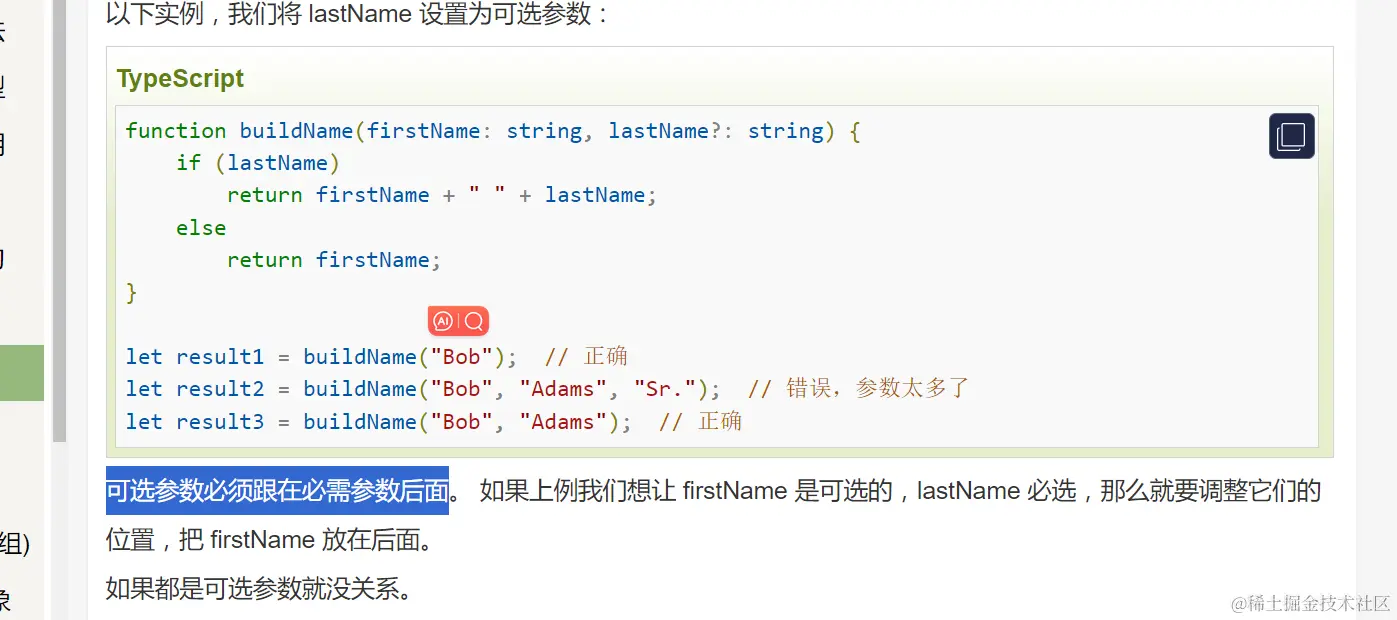Select the green highlighted sidebar item
The width and height of the screenshot is (1397, 620).
click(21, 373)
